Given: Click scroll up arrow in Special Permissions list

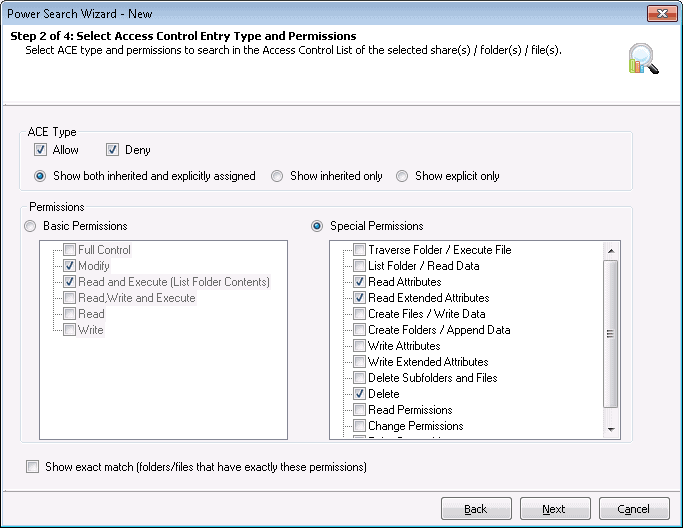Looking at the screenshot, I should pos(611,251).
